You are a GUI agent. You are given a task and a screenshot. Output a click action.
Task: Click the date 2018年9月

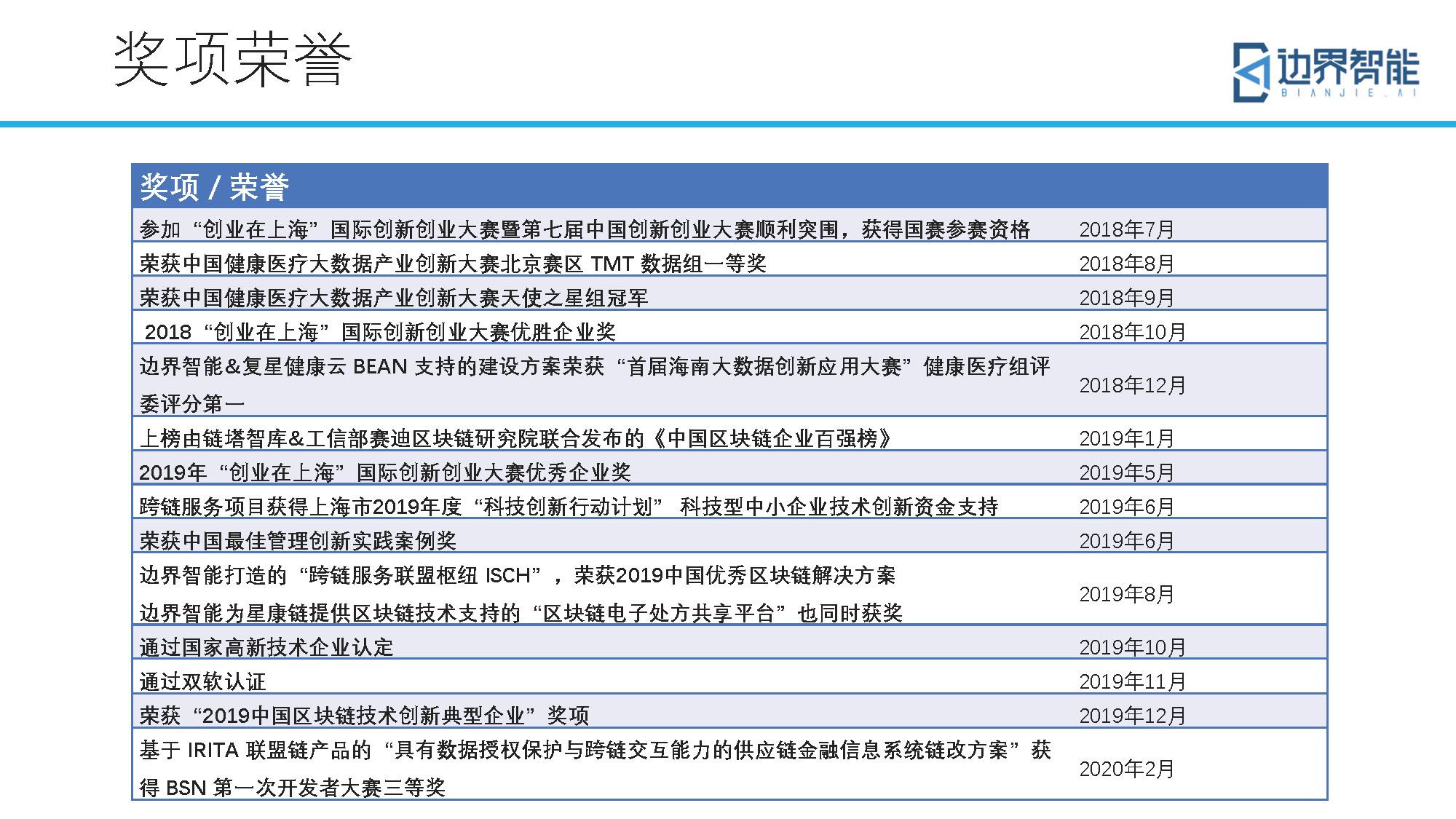[x=1127, y=298]
